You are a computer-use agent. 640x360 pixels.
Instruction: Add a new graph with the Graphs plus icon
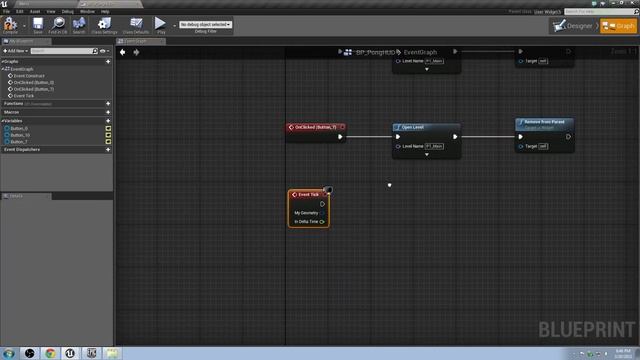tap(108, 62)
